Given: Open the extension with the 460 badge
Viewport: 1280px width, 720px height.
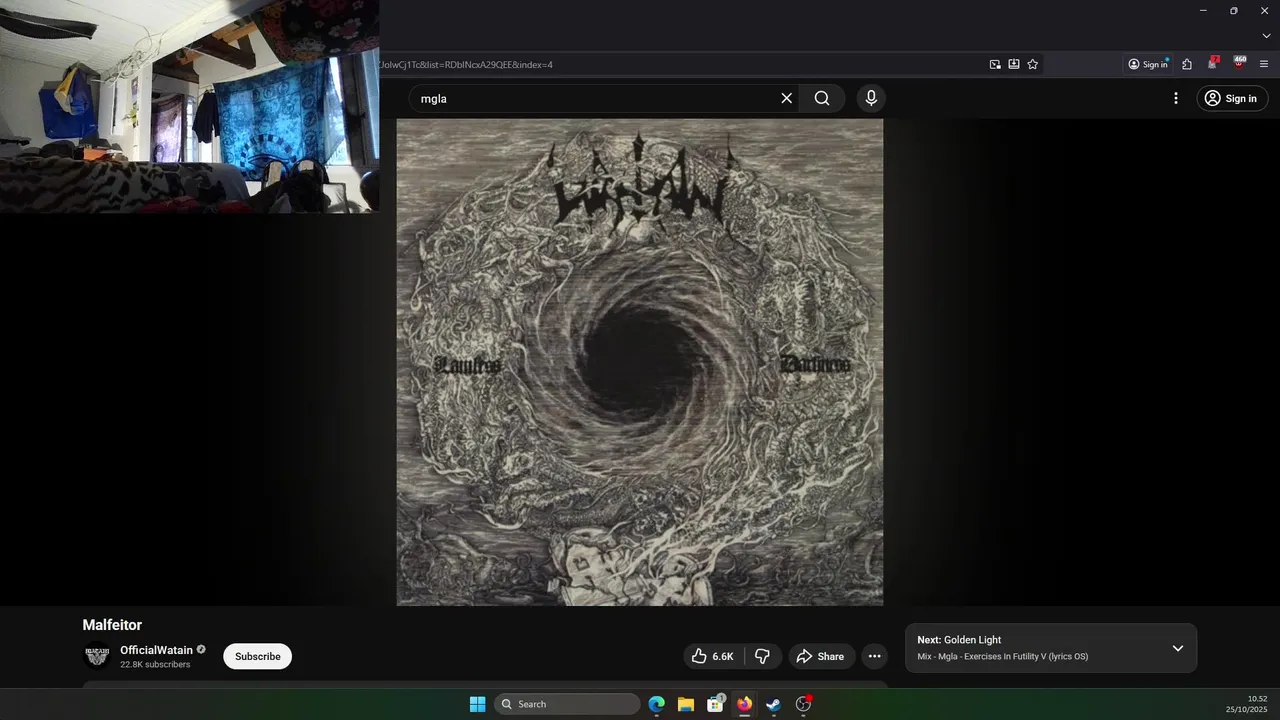Looking at the screenshot, I should 1240,63.
